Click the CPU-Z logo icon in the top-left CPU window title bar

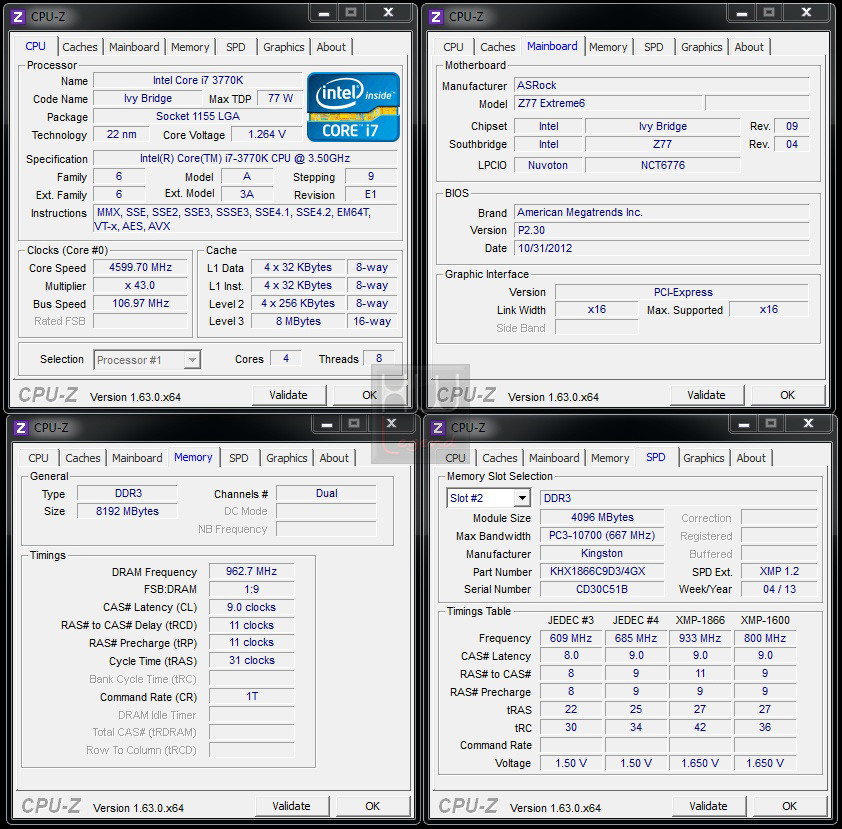coord(18,17)
